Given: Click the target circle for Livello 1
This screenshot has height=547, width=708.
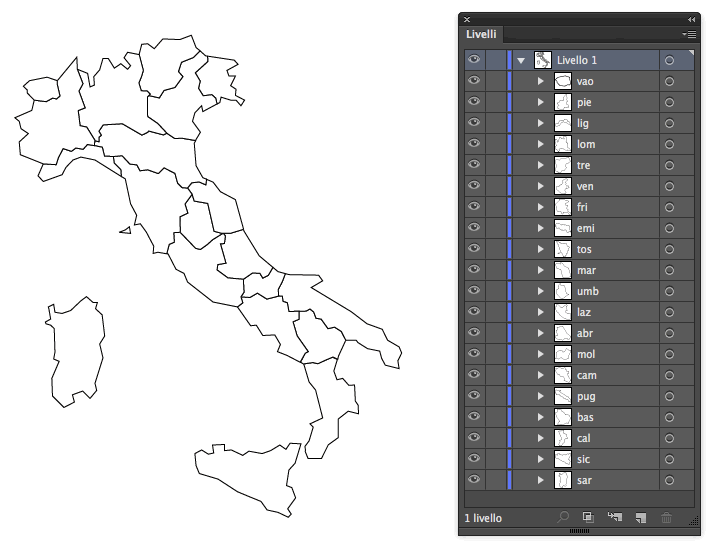Looking at the screenshot, I should [x=669, y=60].
